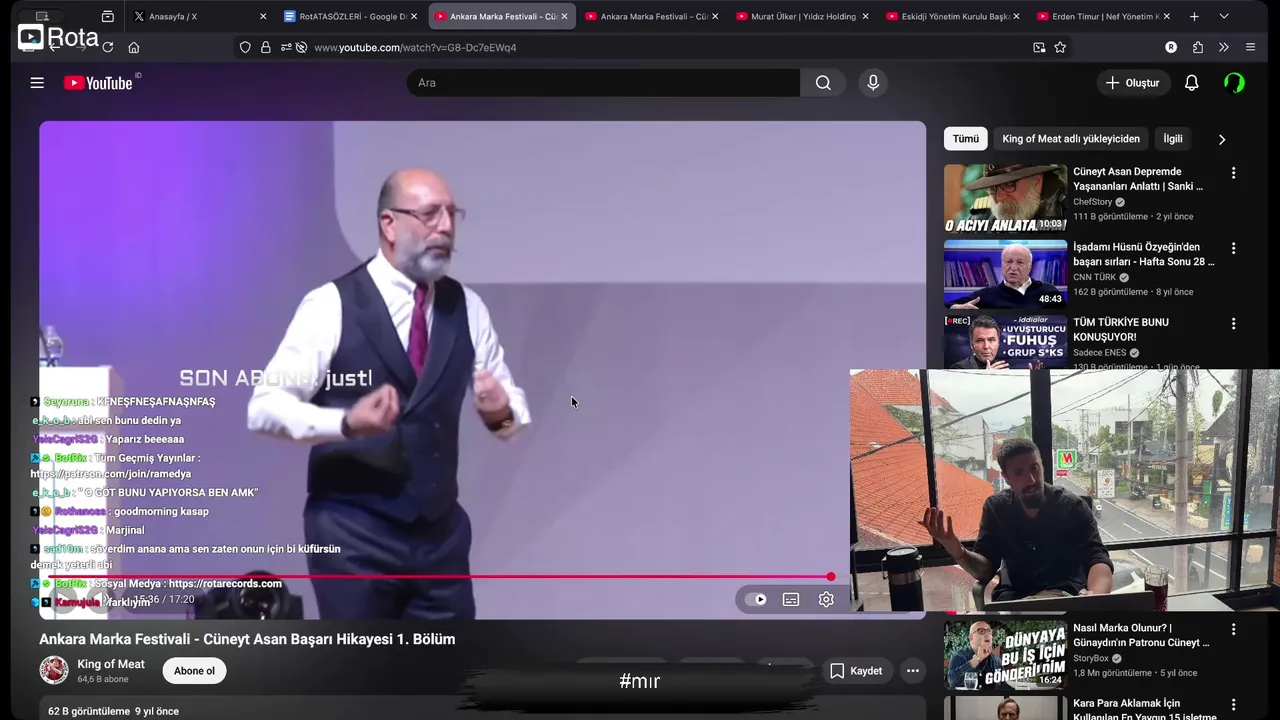Toggle the autoplay switch in player
The height and width of the screenshot is (720, 1280).
[756, 599]
